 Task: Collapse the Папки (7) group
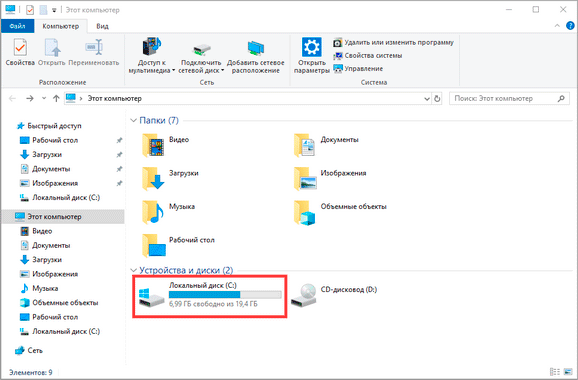coord(133,121)
